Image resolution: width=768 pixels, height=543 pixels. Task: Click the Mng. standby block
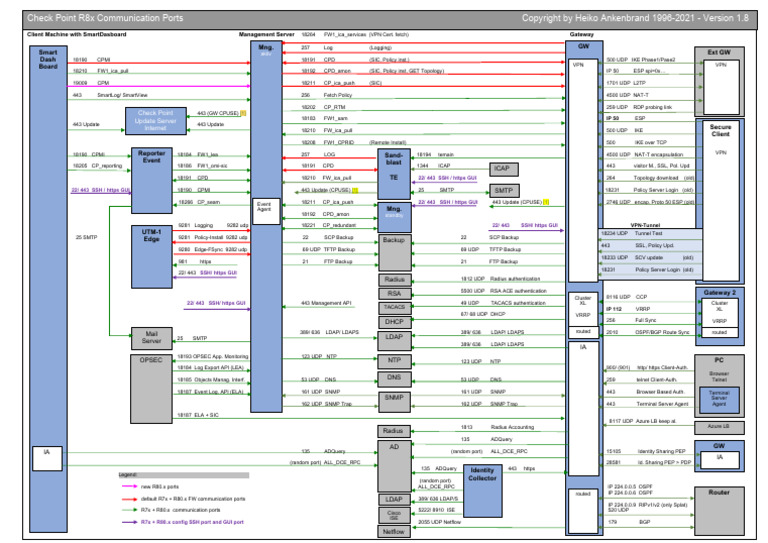point(394,210)
